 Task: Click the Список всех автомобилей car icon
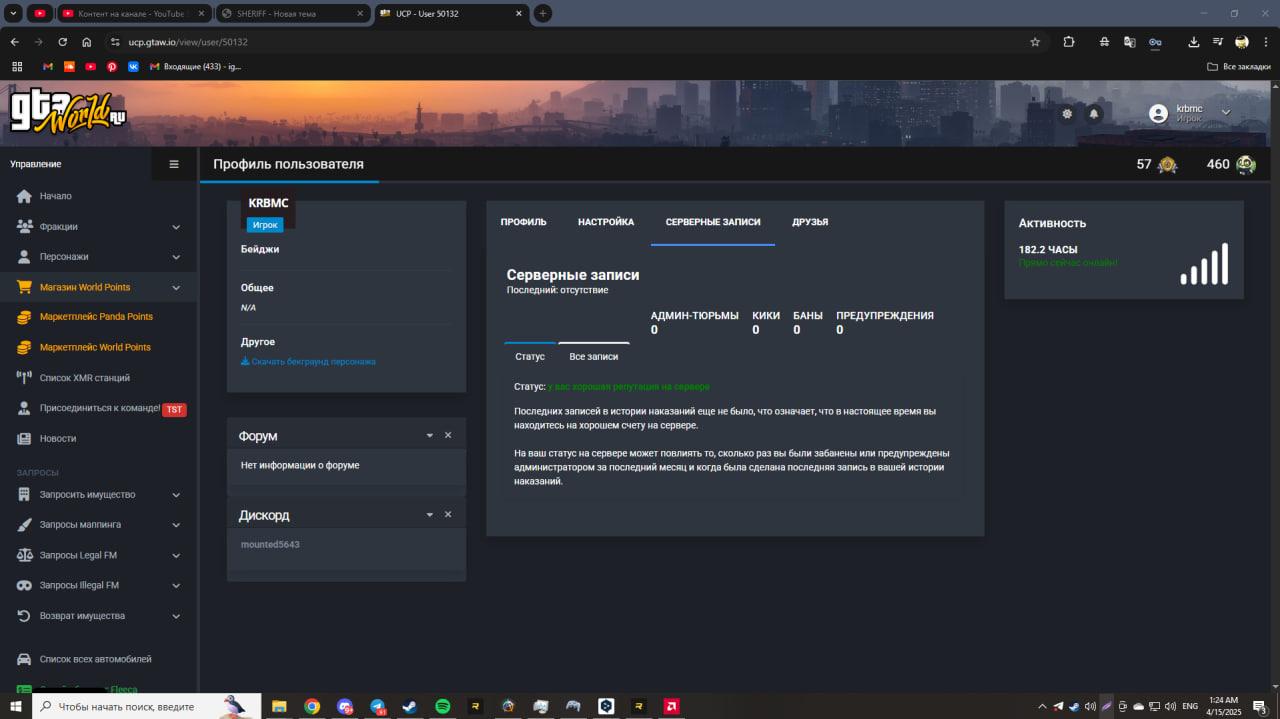(24, 659)
